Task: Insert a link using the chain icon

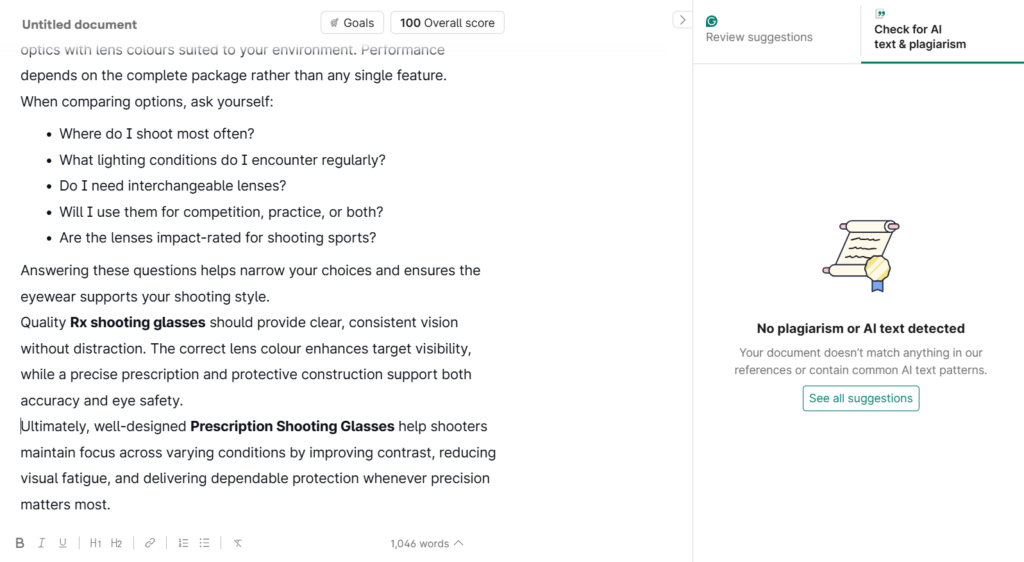Action: (x=150, y=543)
